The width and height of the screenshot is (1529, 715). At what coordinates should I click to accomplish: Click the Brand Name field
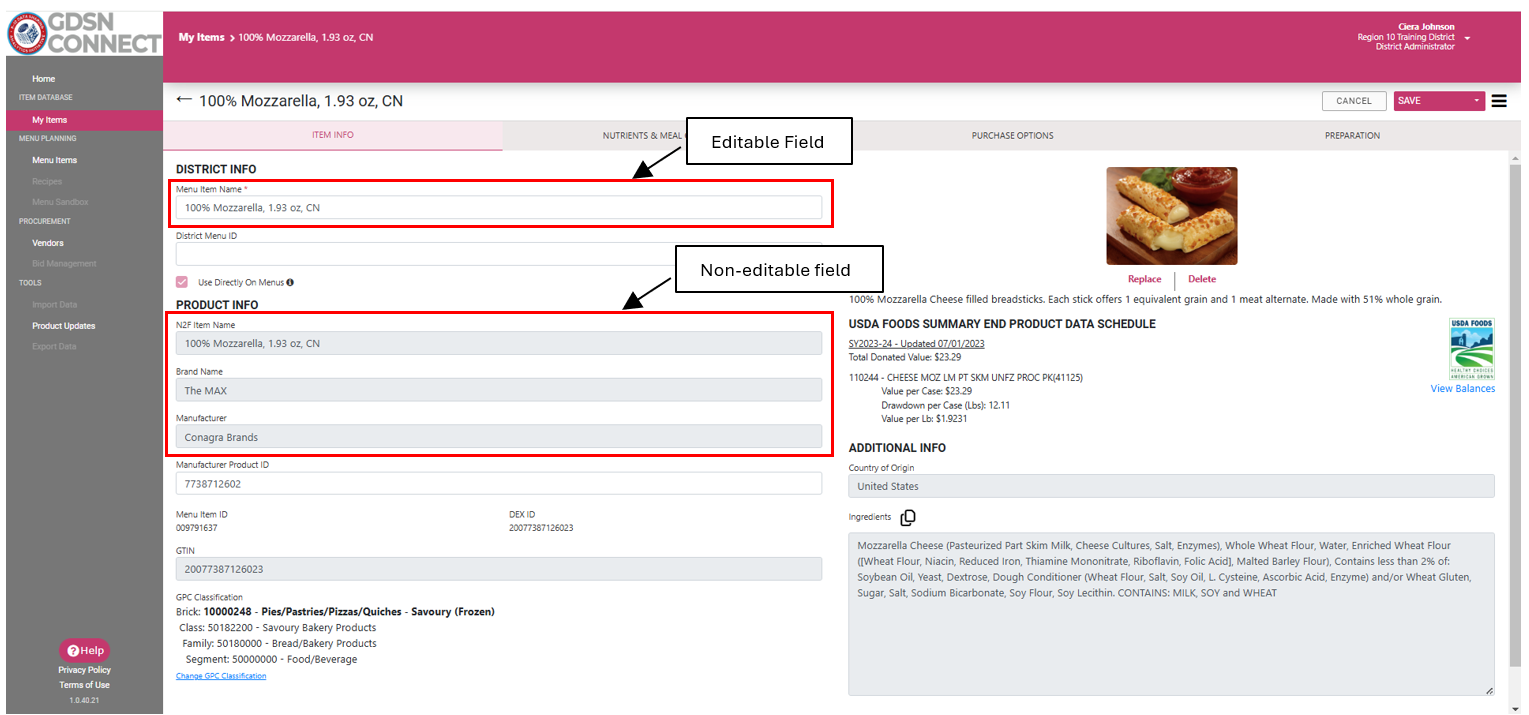coord(499,391)
